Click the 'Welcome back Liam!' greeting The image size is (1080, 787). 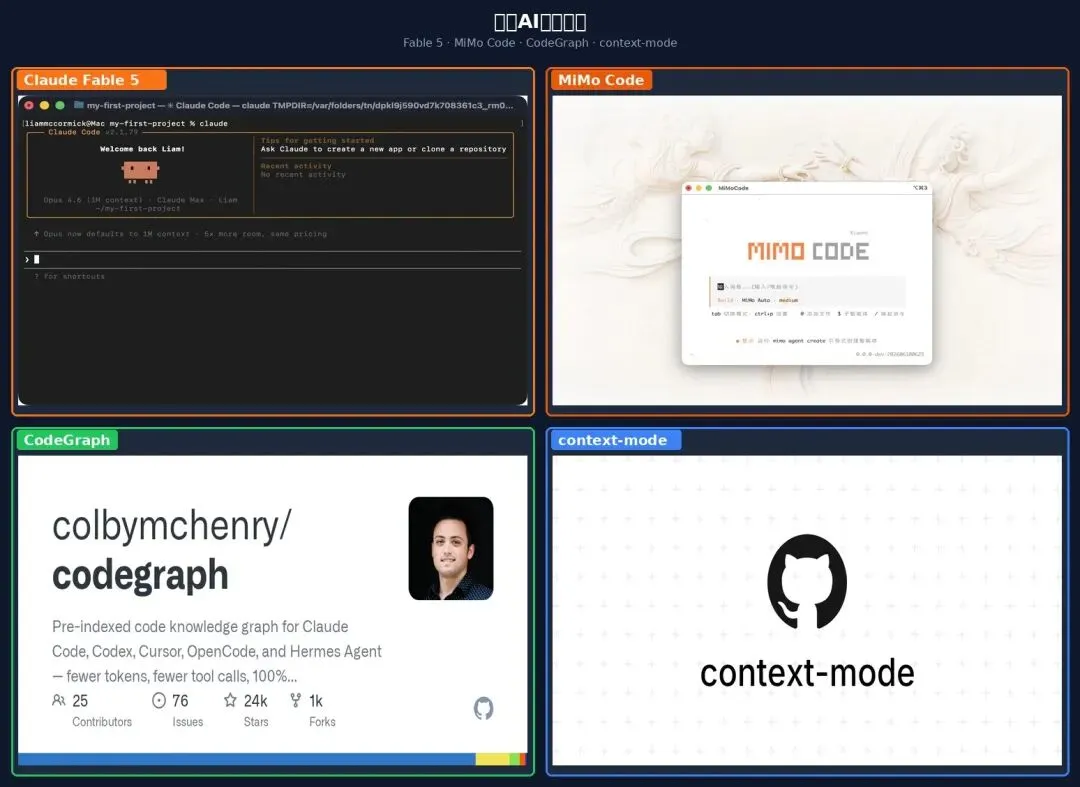[142, 149]
